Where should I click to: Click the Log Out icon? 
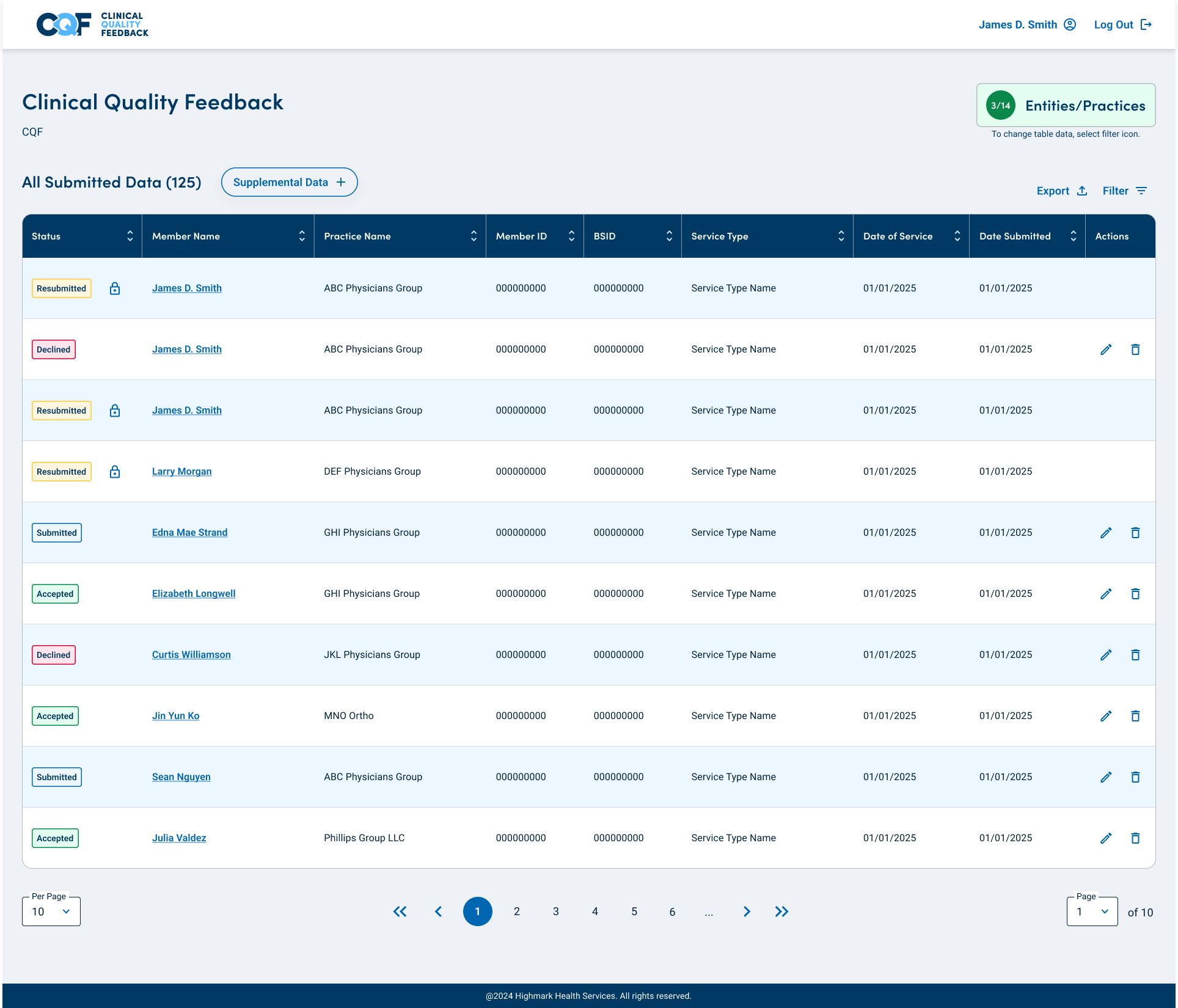1146,24
